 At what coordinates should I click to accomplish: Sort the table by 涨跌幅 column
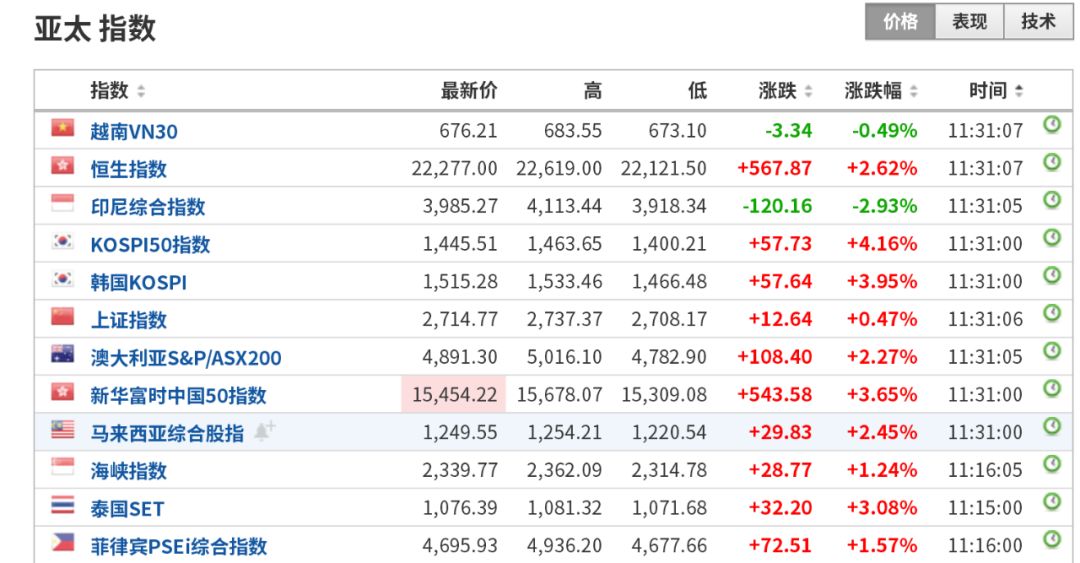tap(881, 91)
